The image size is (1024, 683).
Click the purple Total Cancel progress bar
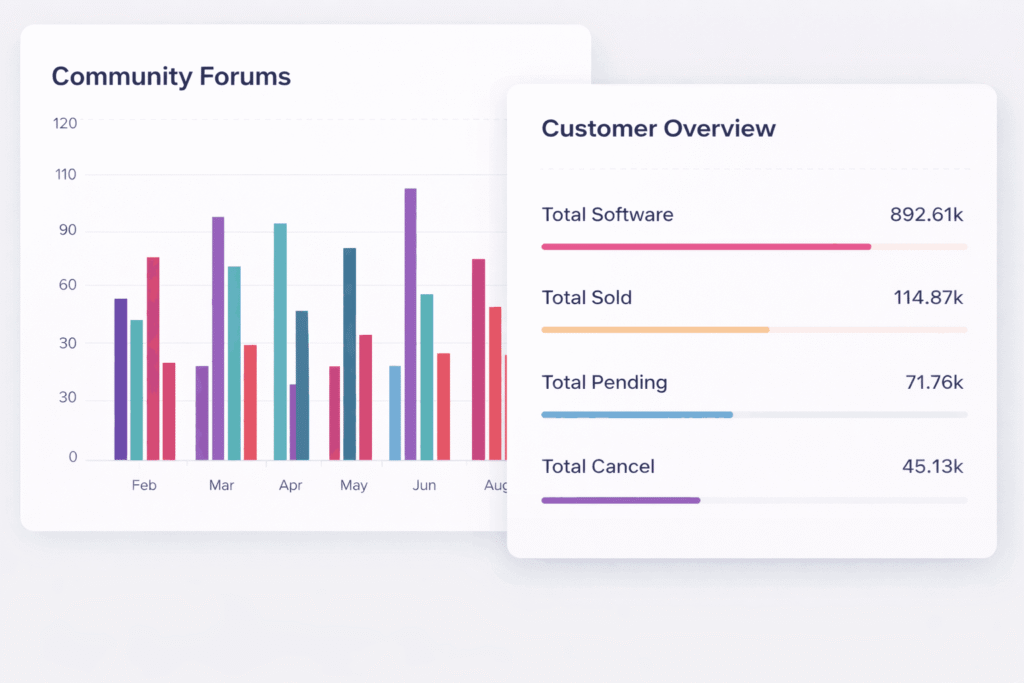pos(620,499)
